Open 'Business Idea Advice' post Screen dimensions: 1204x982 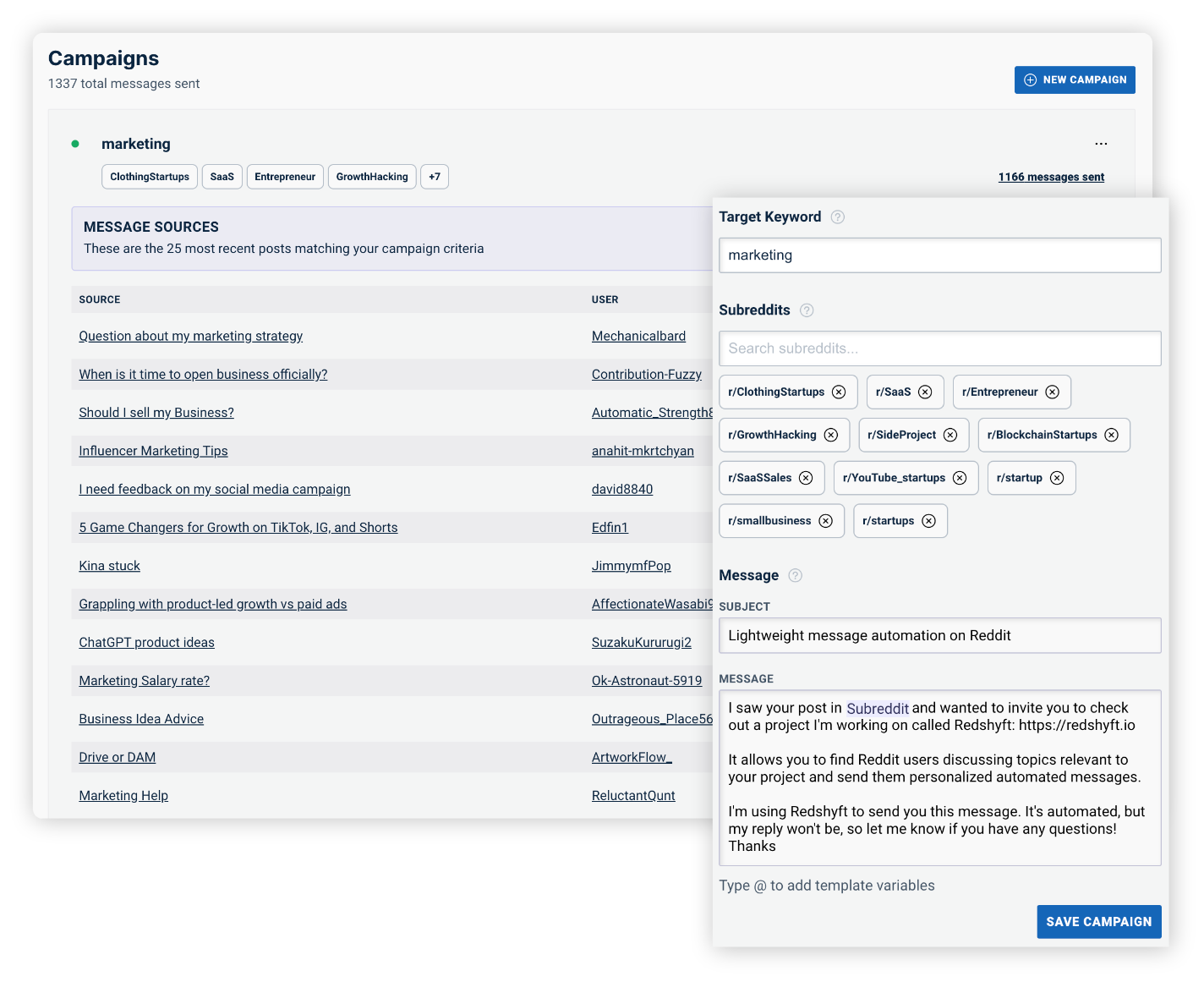[x=141, y=719]
